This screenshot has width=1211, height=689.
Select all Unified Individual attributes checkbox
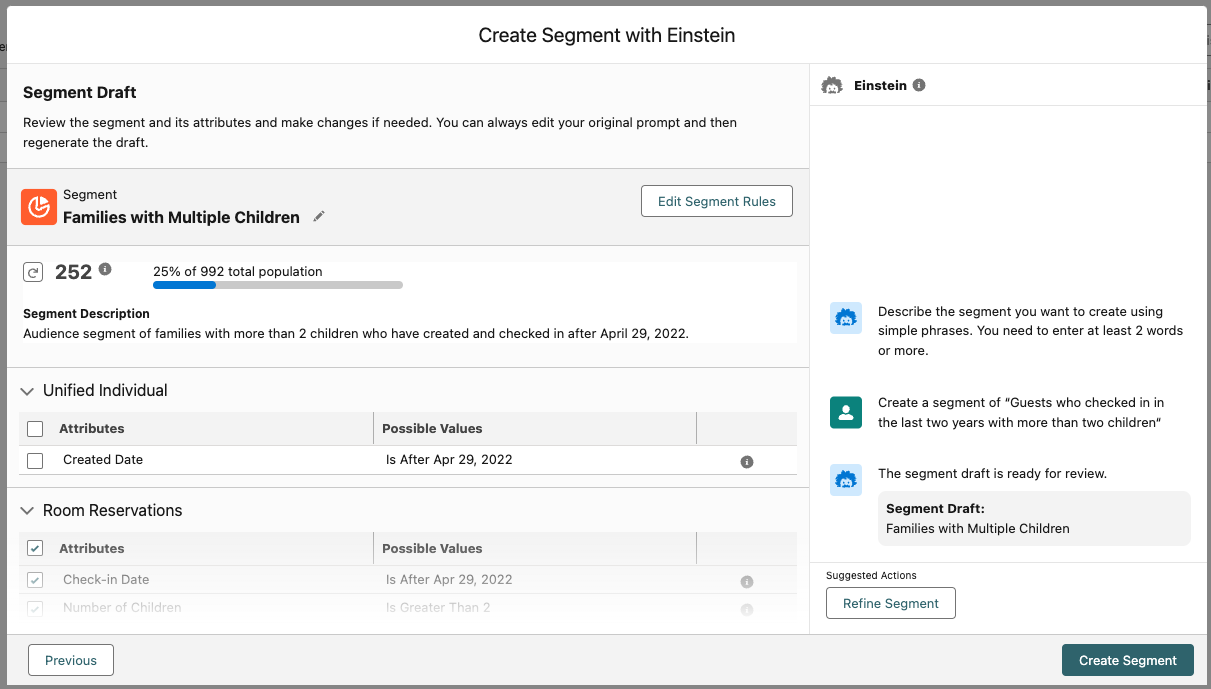35,429
